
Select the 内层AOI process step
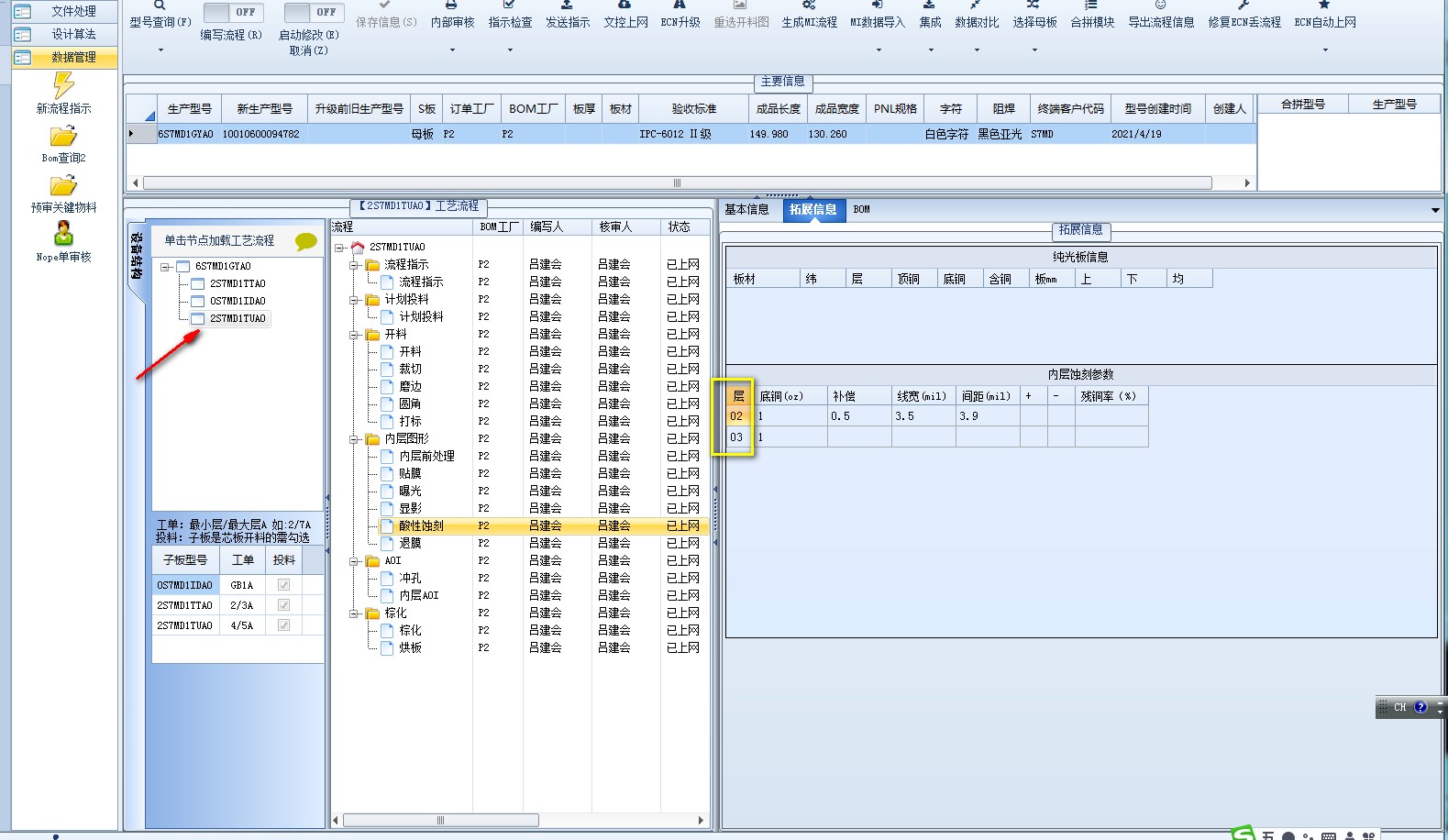(x=418, y=595)
